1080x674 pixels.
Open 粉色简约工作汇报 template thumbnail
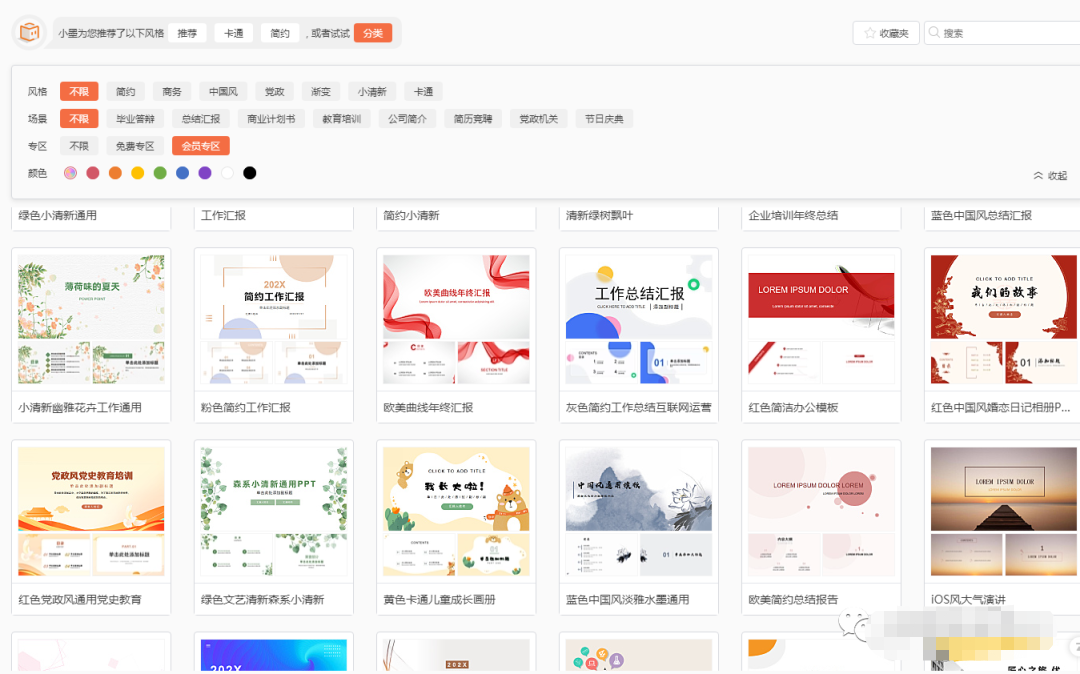pyautogui.click(x=273, y=319)
